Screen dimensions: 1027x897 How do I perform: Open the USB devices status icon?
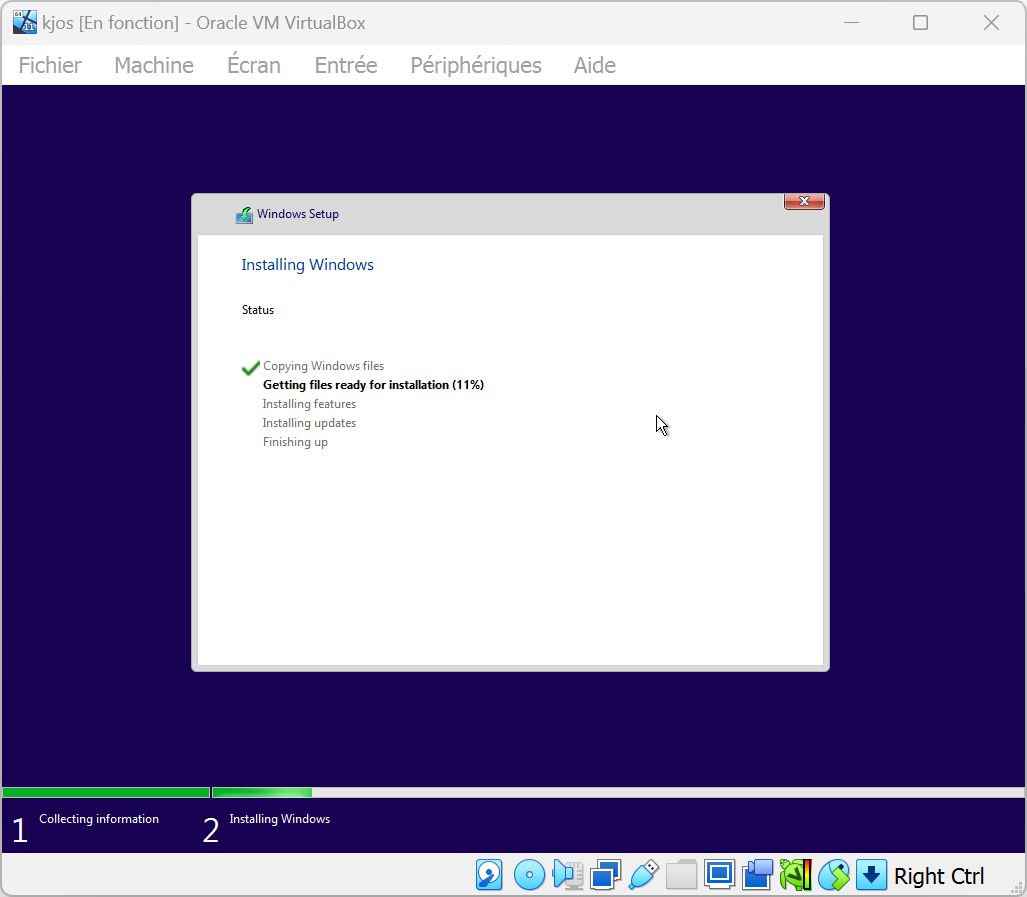point(643,875)
